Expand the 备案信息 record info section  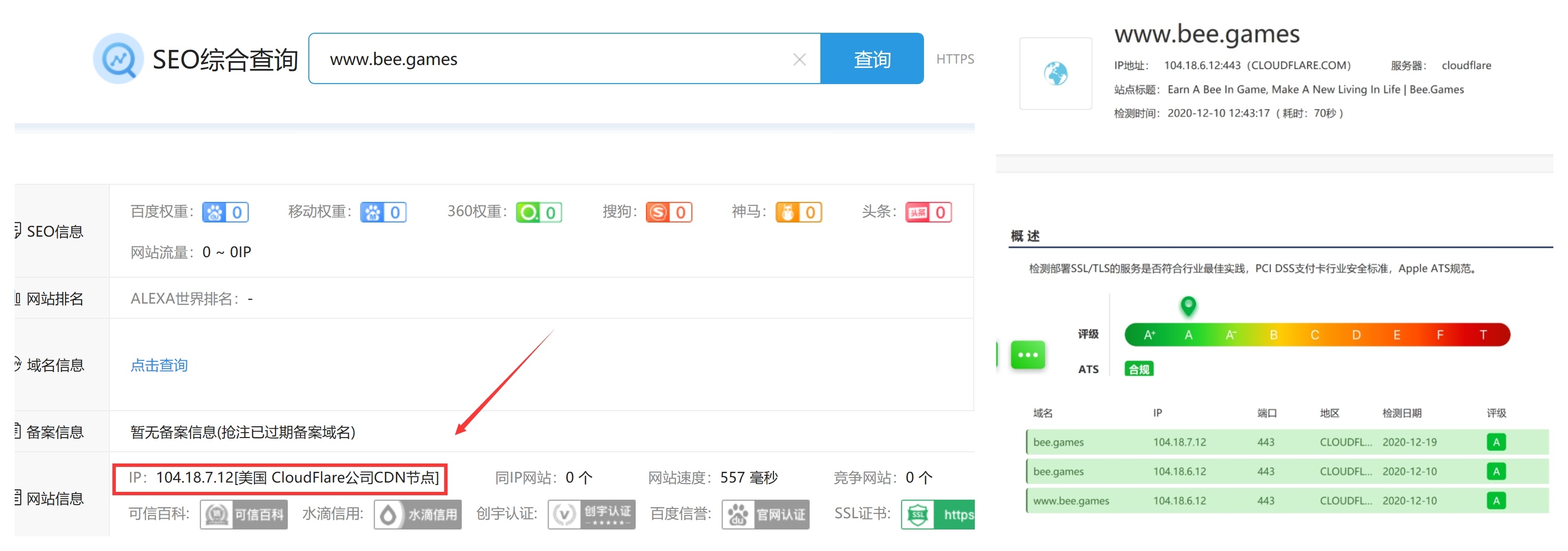[55, 432]
